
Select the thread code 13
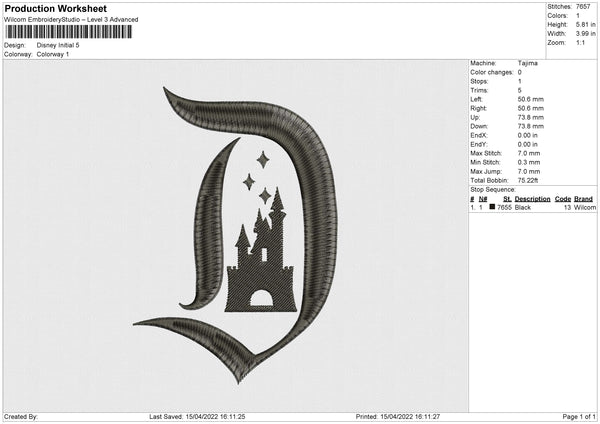click(x=567, y=207)
